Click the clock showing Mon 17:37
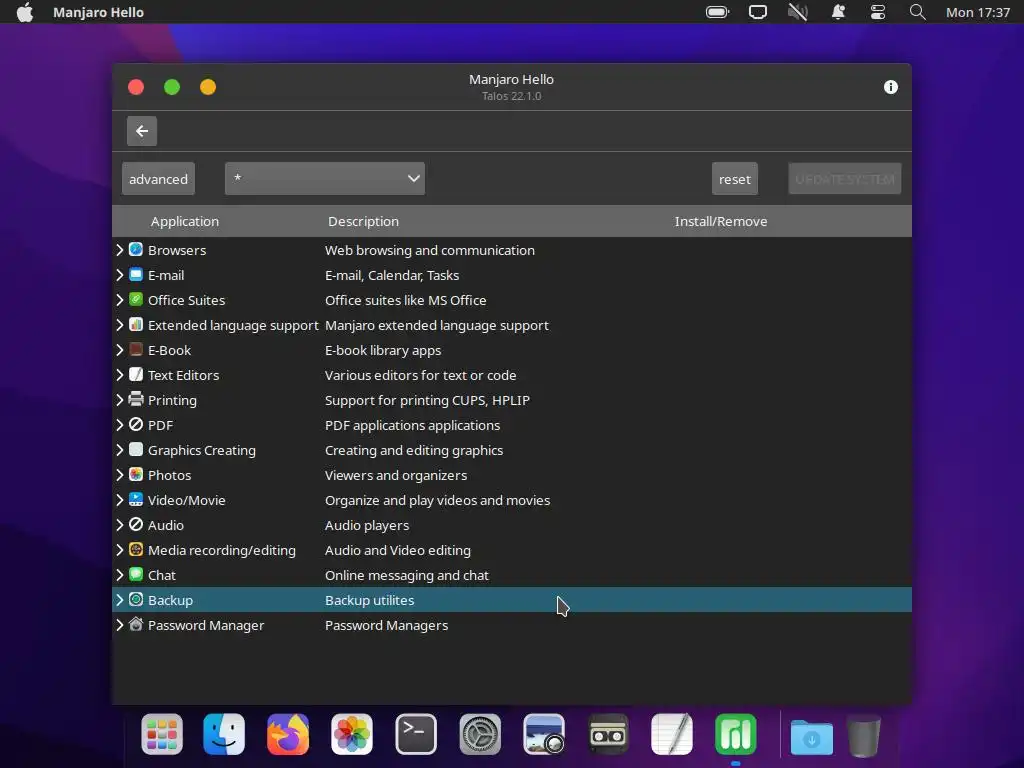 pos(978,12)
